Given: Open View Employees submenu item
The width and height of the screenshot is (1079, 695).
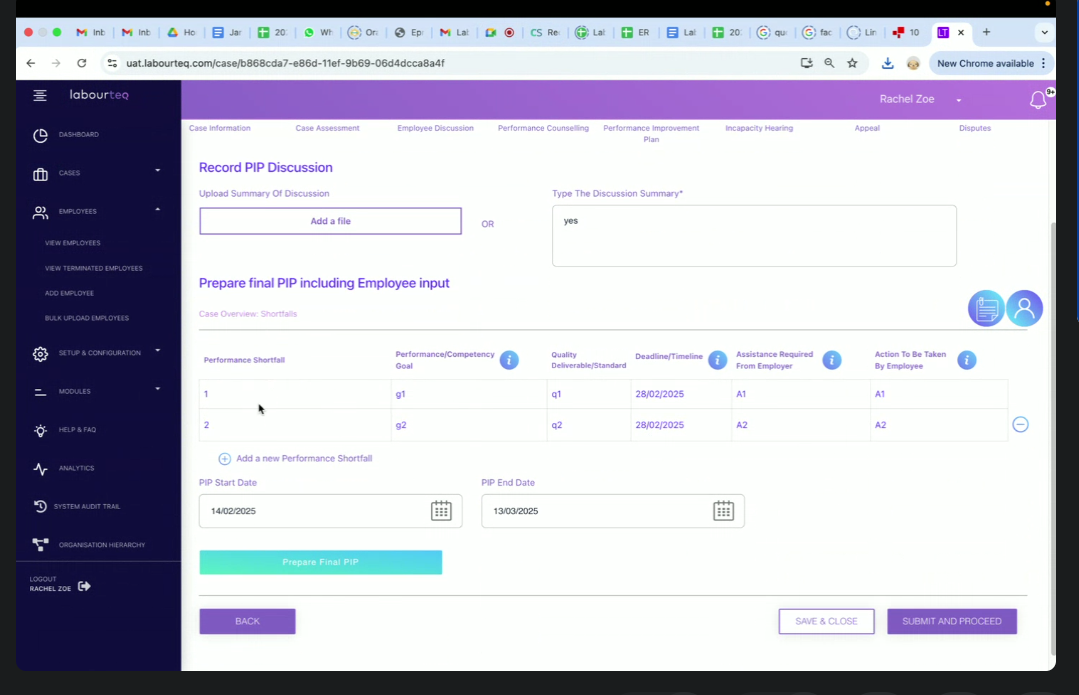Looking at the screenshot, I should (x=73, y=243).
